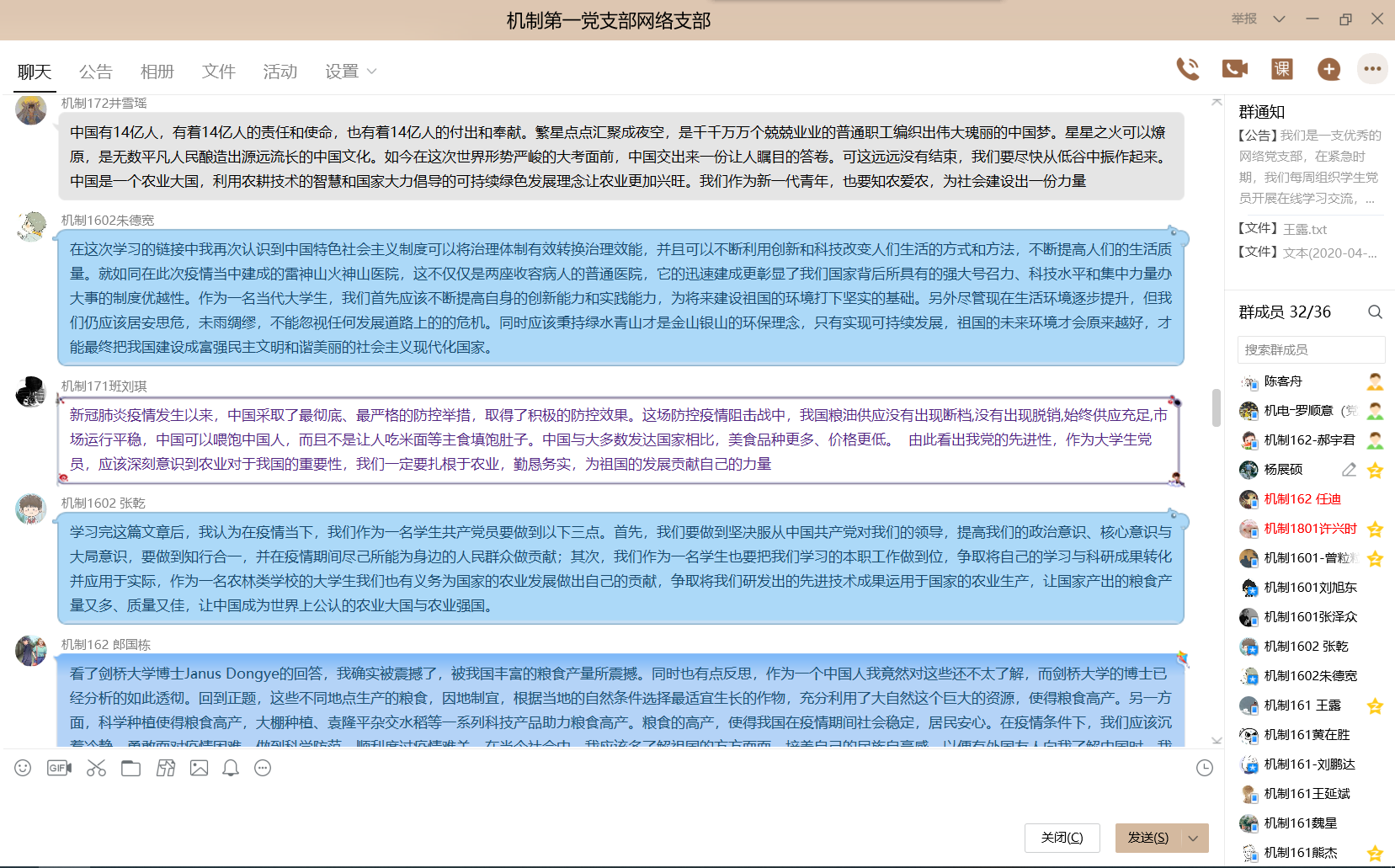Click the 搜索群成员 search field

1311,349
